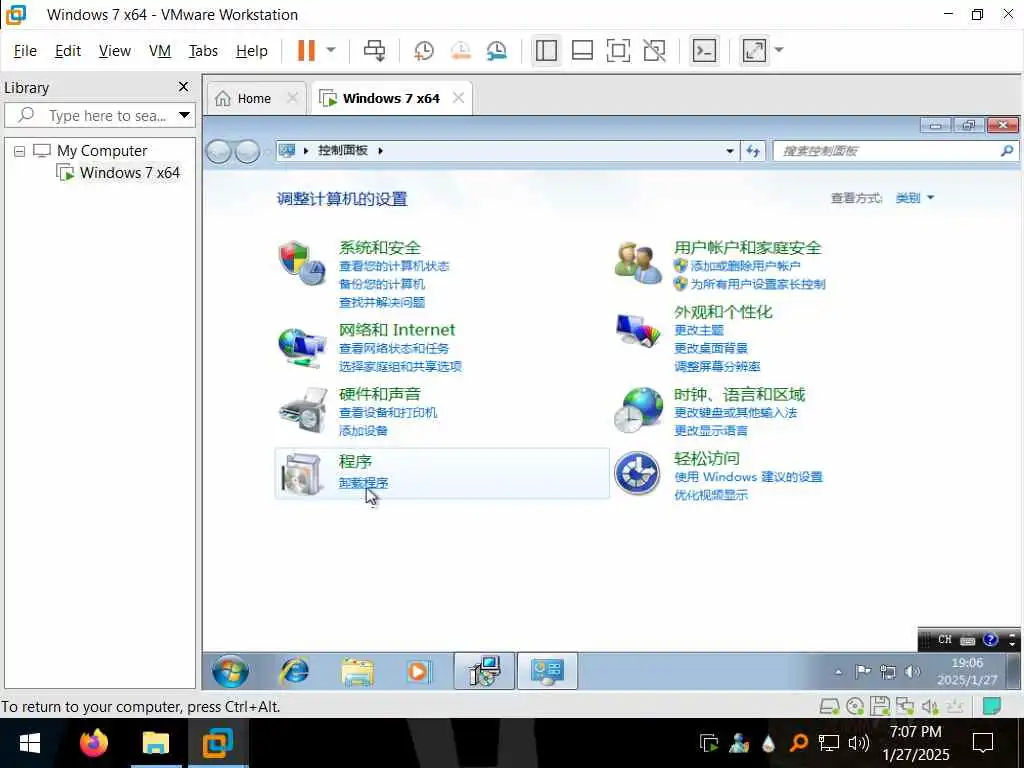The image size is (1024, 768).
Task: Open VMware console view icon
Action: 704,50
